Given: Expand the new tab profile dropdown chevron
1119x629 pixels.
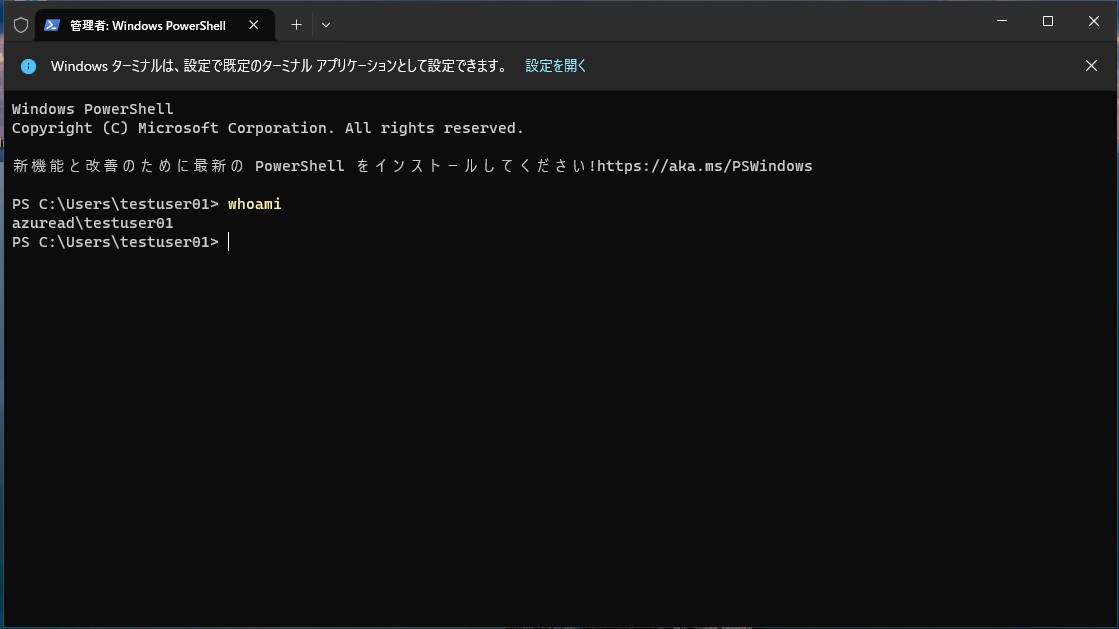Looking at the screenshot, I should tap(326, 25).
